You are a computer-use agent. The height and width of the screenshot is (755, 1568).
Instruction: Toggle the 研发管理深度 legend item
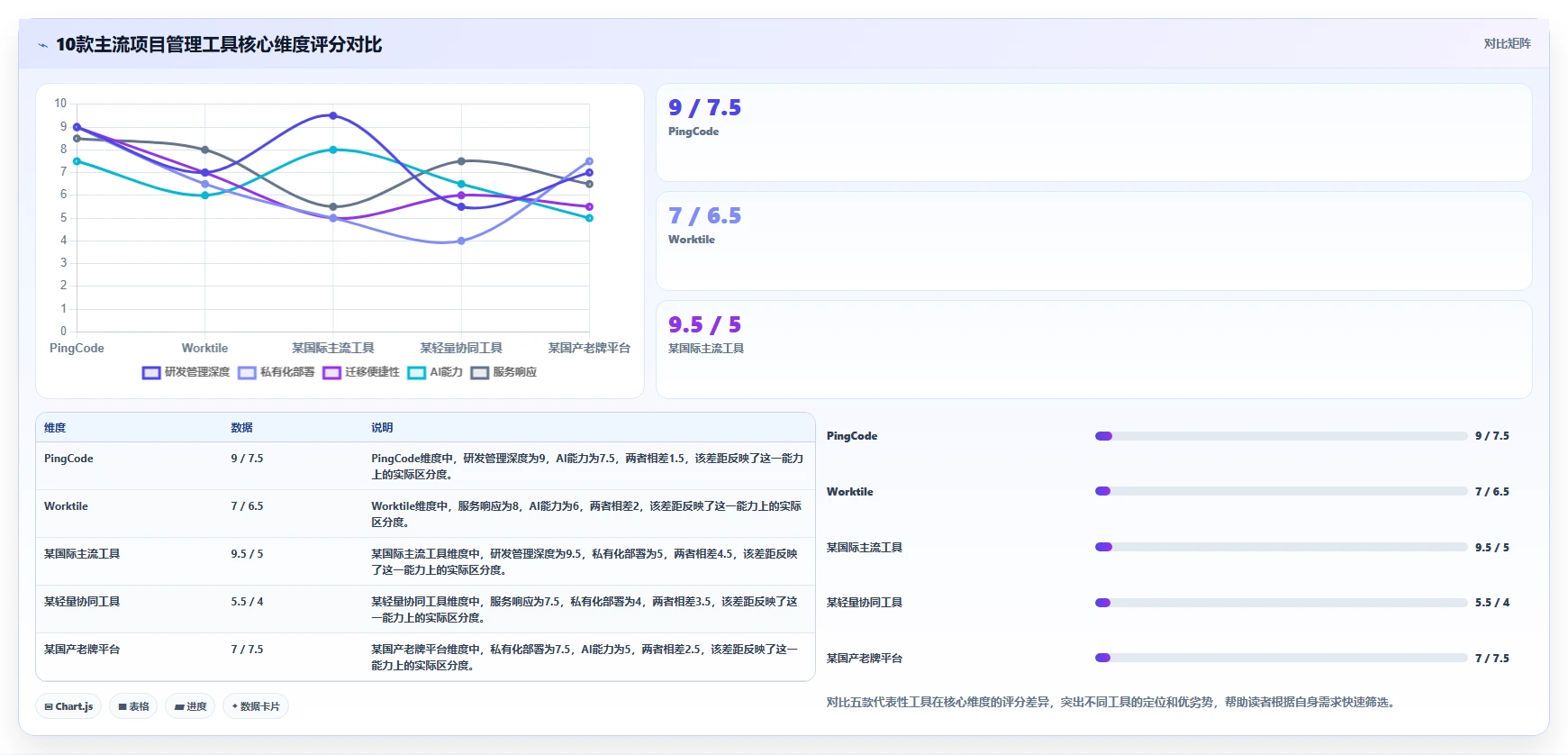click(186, 372)
